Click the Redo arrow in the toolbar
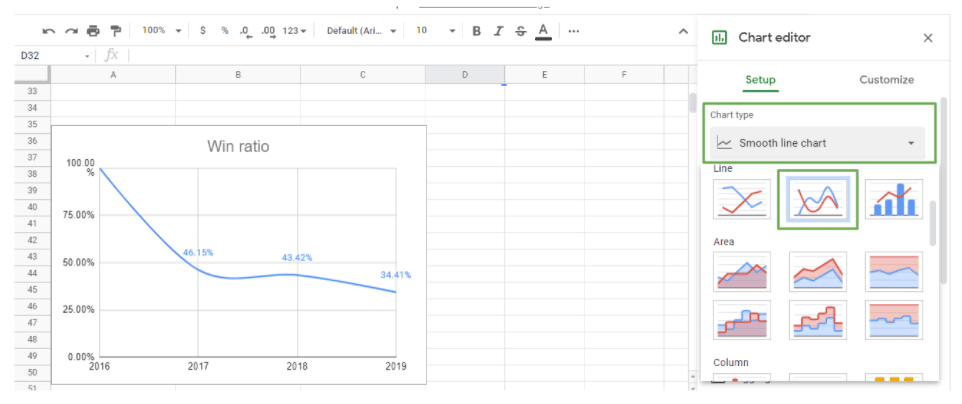This screenshot has width=962, height=404. pyautogui.click(x=71, y=31)
